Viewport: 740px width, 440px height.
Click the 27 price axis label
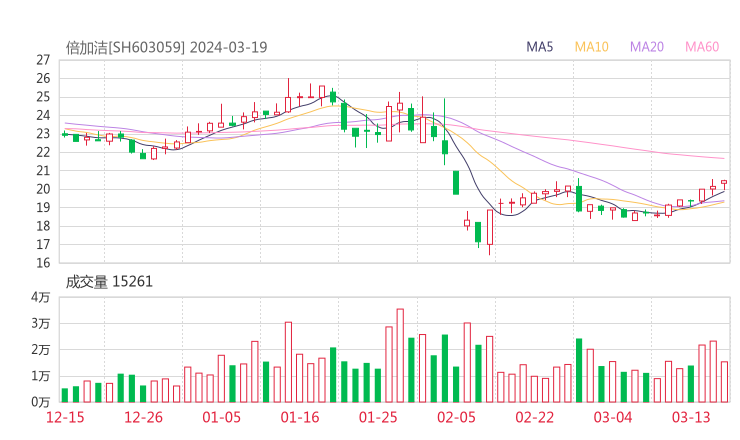[43, 60]
